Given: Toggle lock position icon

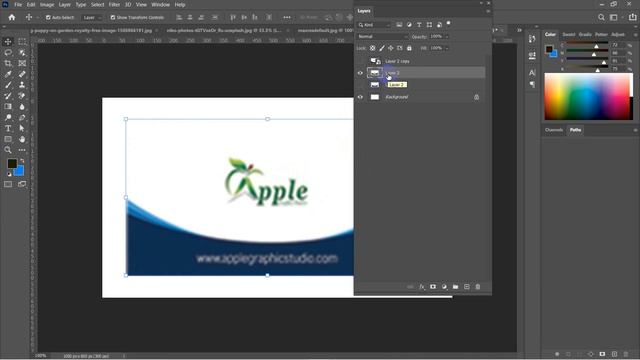Looking at the screenshot, I should pos(391,48).
